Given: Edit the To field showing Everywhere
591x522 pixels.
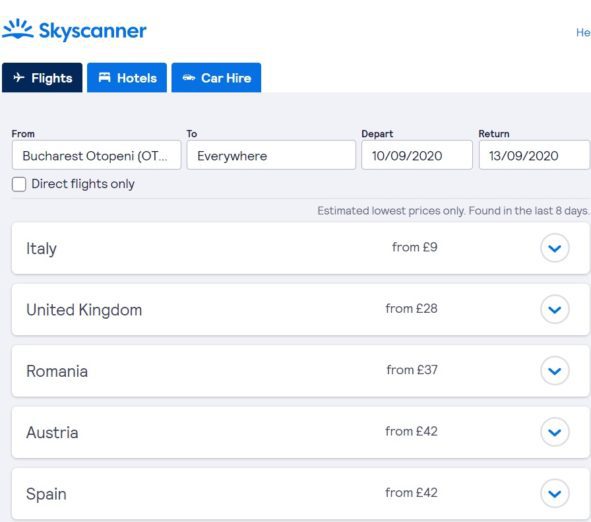Looking at the screenshot, I should pos(271,155).
